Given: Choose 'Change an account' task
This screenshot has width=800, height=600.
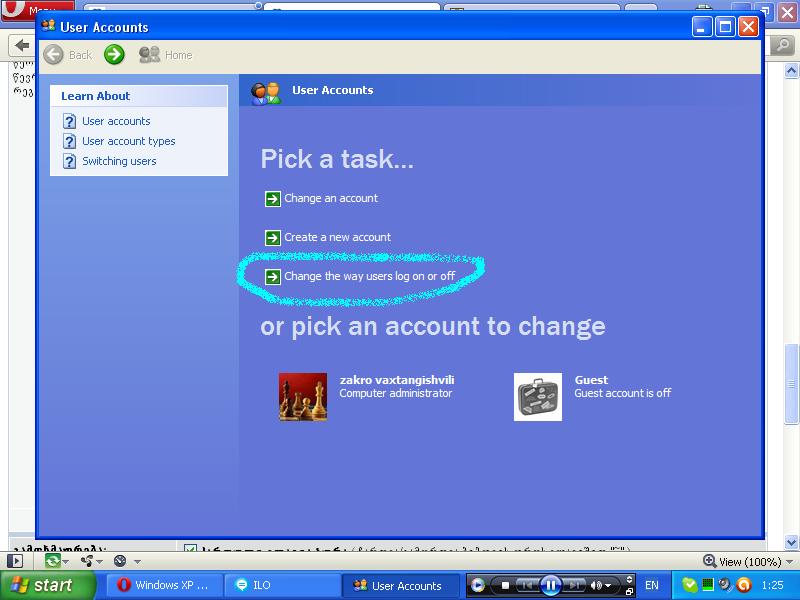Looking at the screenshot, I should pyautogui.click(x=331, y=198).
